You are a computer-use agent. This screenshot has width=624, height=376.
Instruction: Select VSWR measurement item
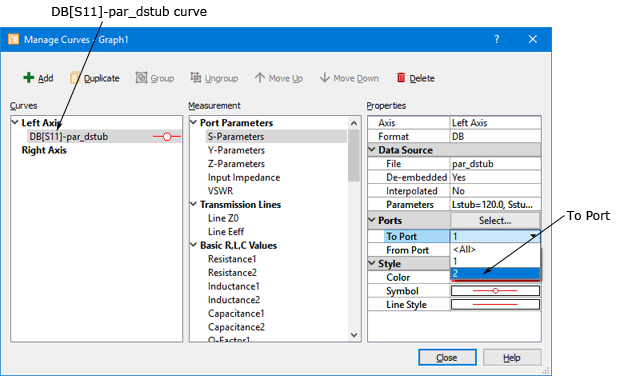point(220,191)
